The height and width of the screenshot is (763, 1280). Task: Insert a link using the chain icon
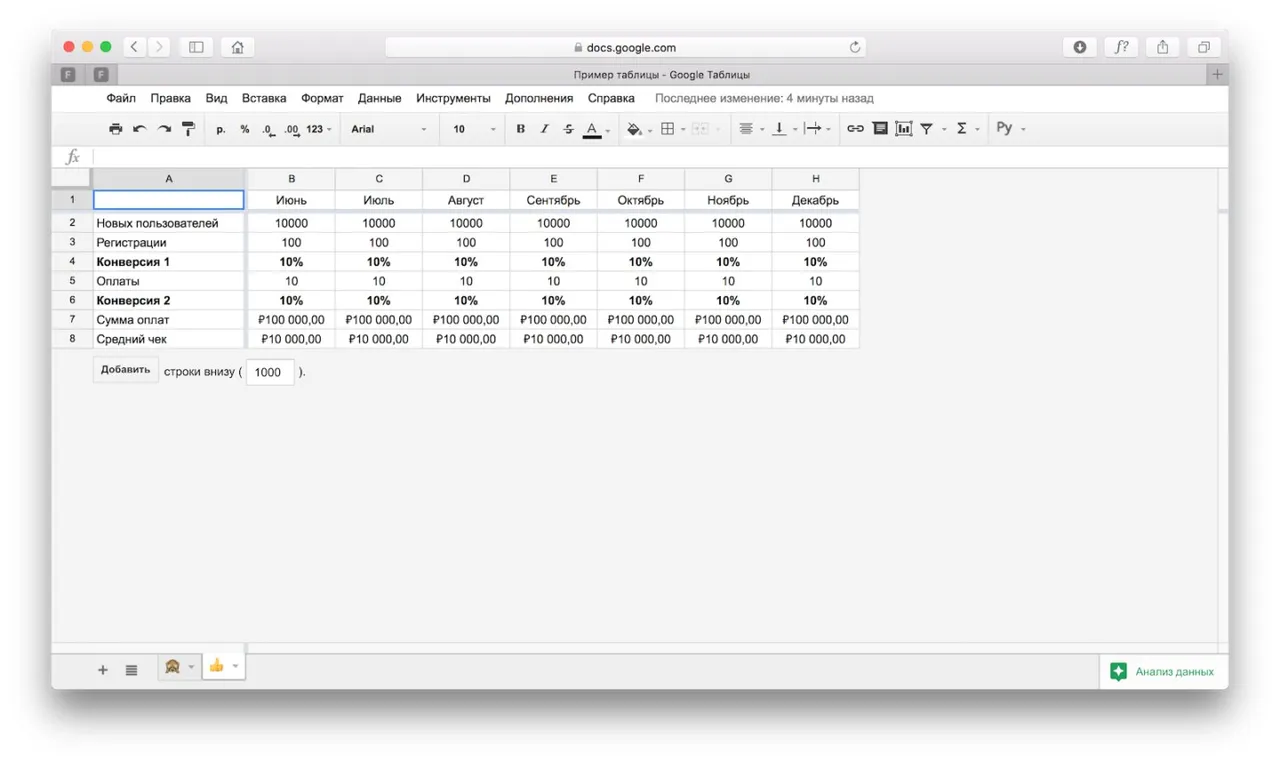point(855,129)
